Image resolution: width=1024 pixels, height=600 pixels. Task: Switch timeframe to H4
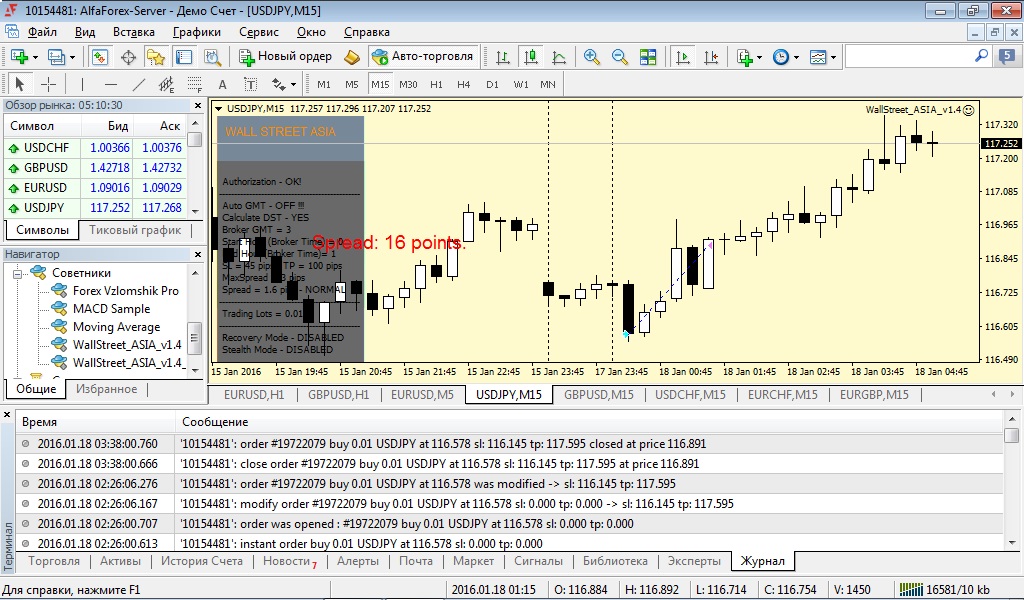464,84
